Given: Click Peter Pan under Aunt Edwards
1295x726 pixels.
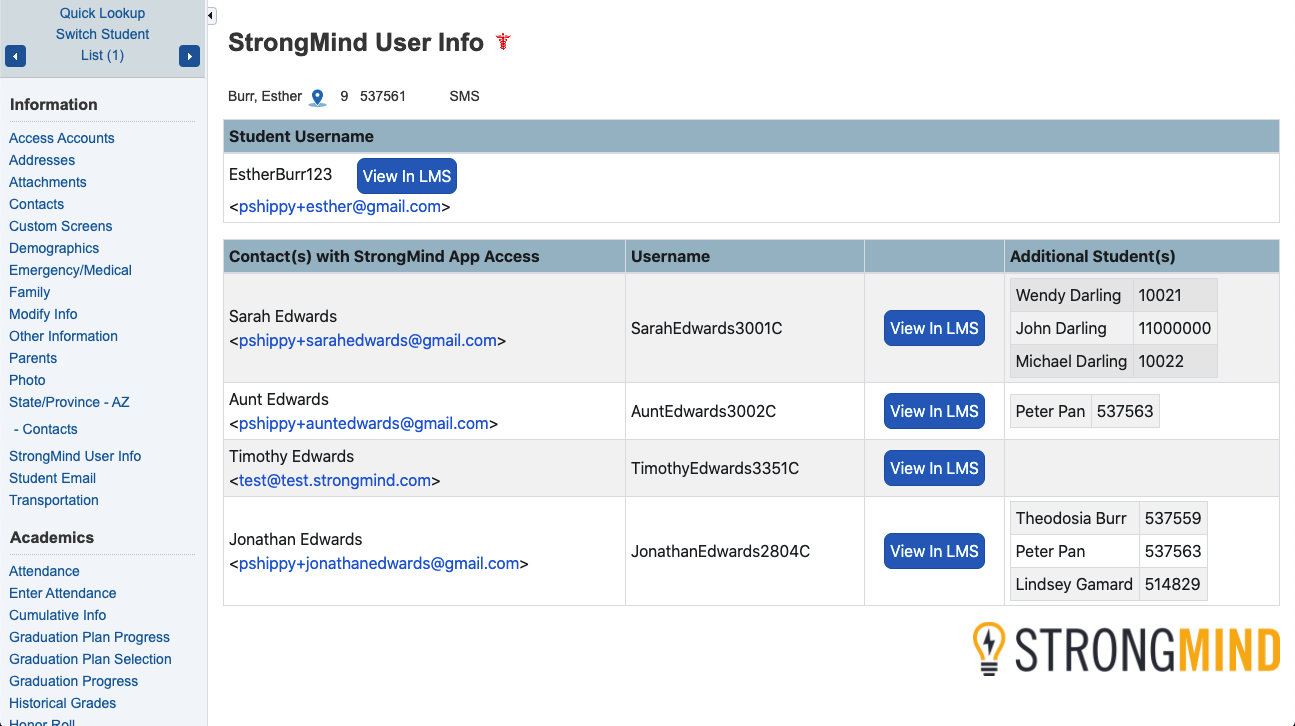Looking at the screenshot, I should 1050,411.
